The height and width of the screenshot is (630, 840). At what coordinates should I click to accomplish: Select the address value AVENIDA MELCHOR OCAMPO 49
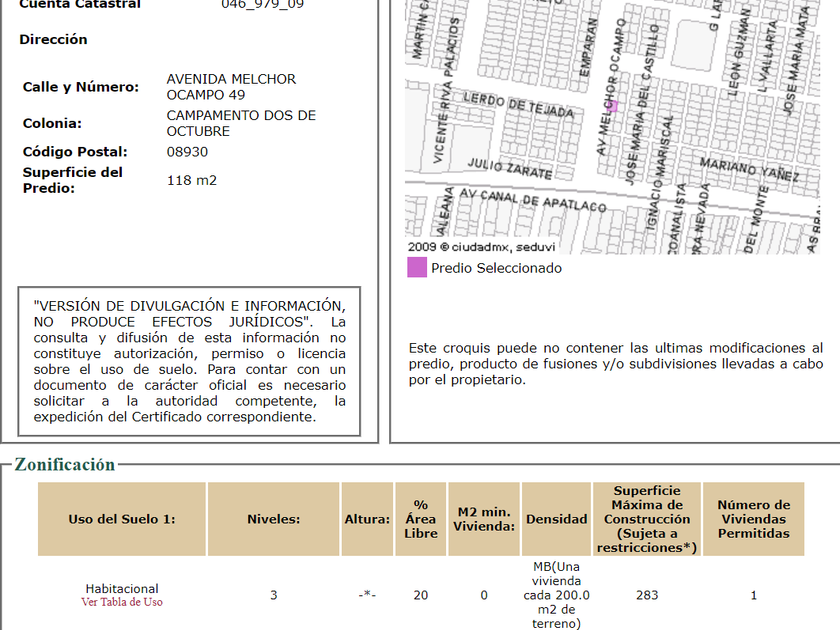(231, 87)
